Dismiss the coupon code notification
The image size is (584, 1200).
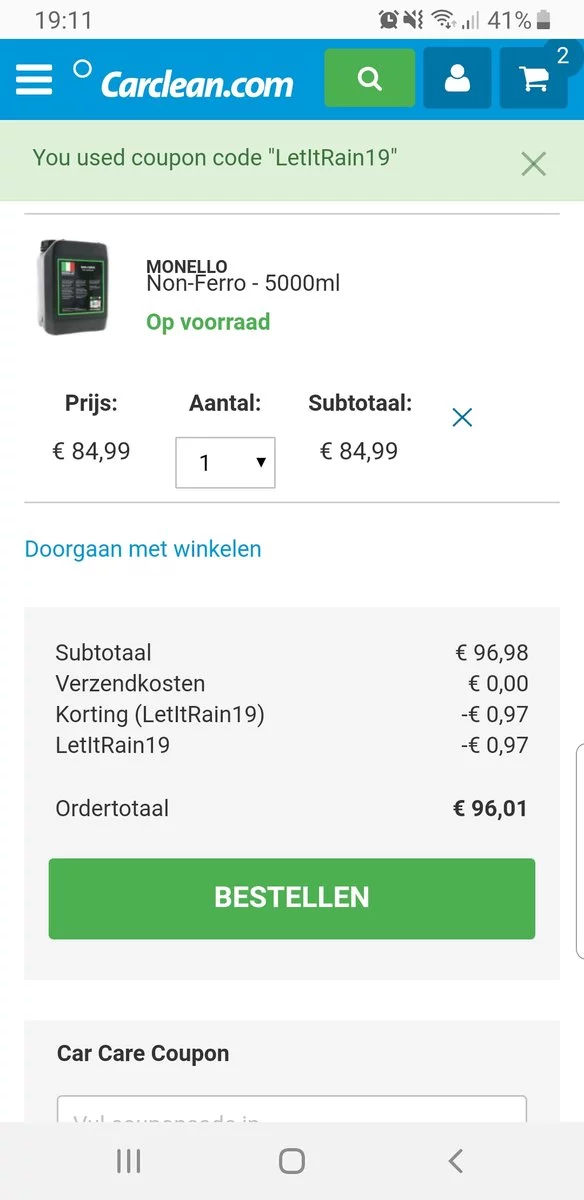point(533,164)
